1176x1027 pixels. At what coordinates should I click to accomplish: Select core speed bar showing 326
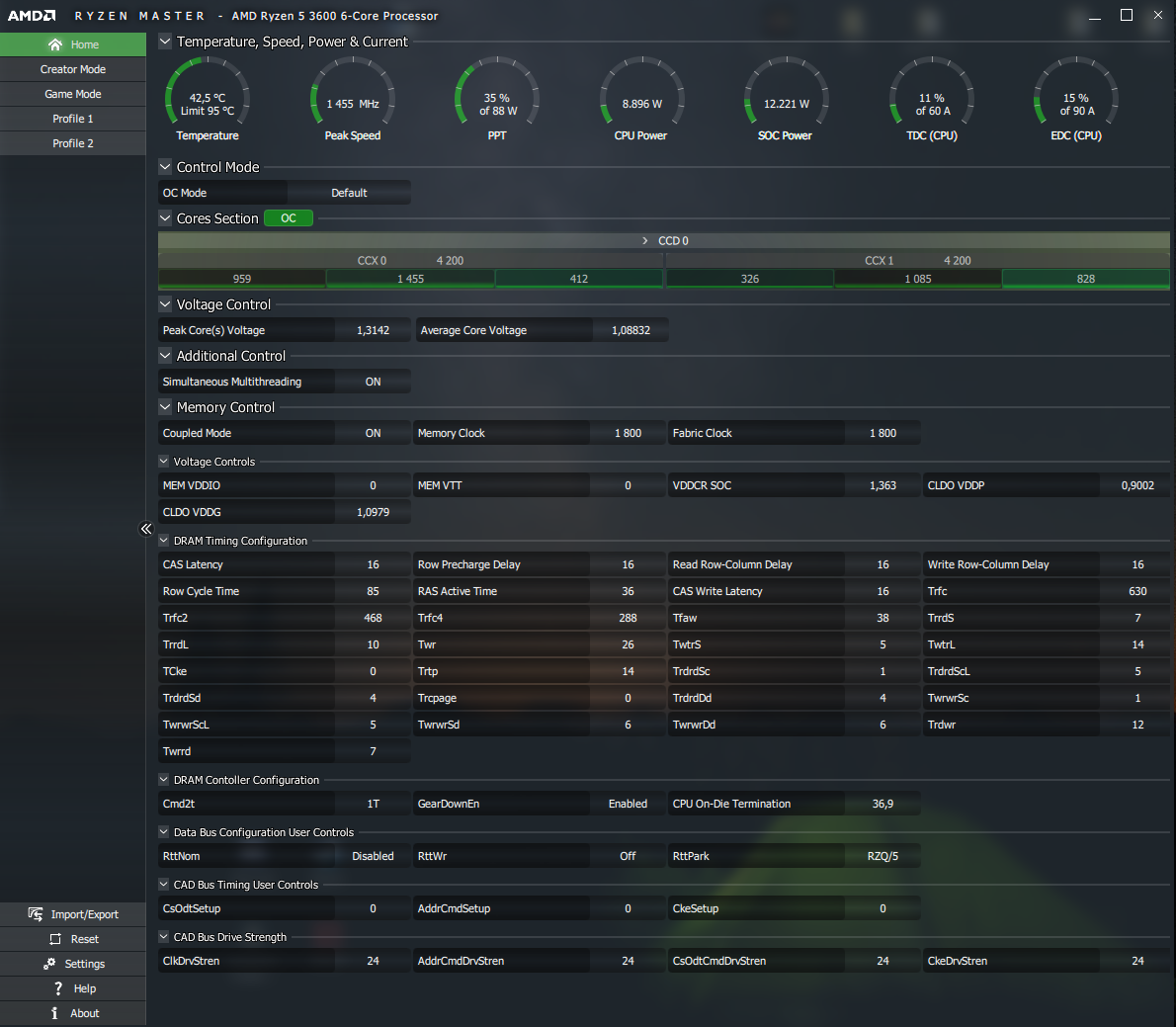click(x=750, y=279)
